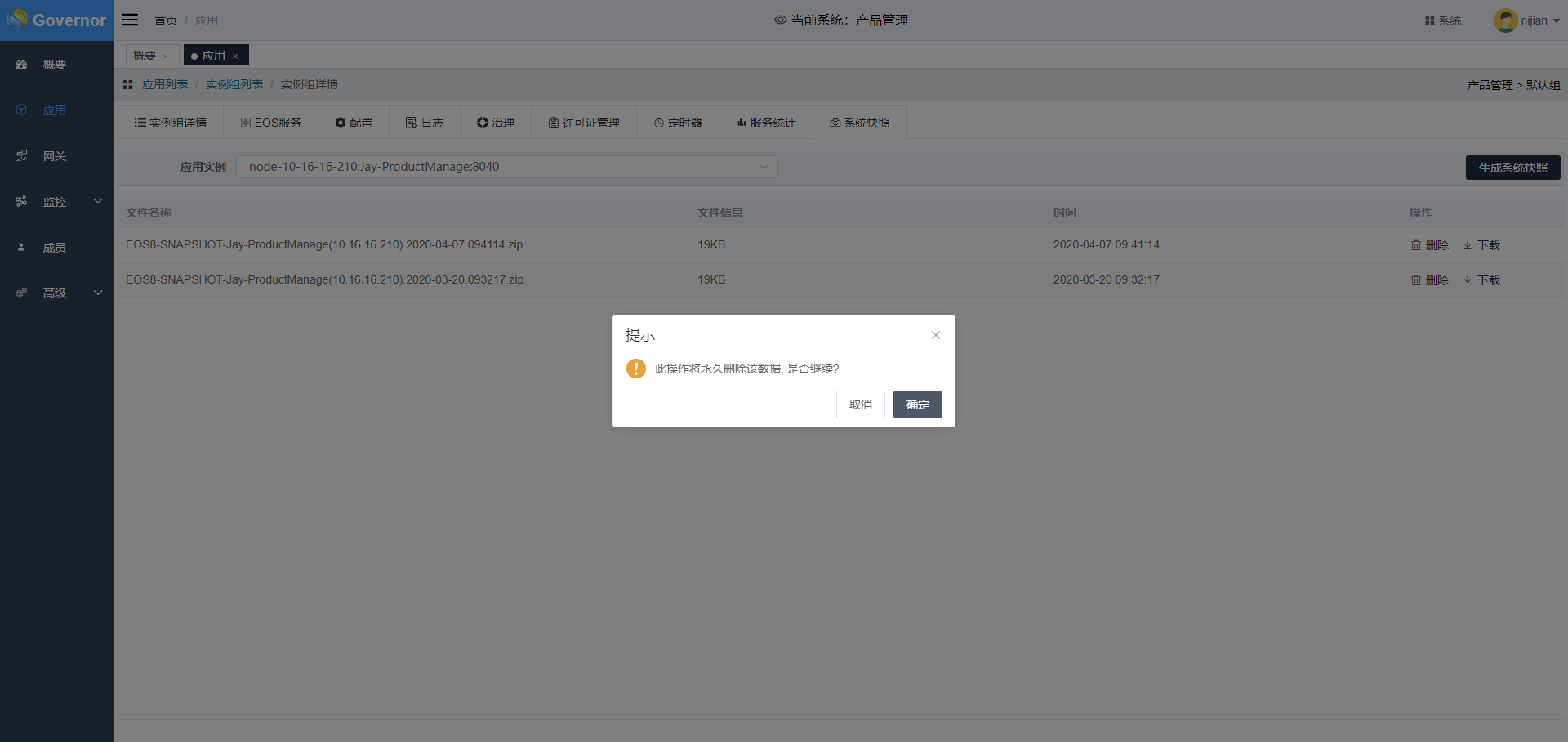The image size is (1568, 742).
Task: Switch to the 许可证管理 tab
Action: 584,123
